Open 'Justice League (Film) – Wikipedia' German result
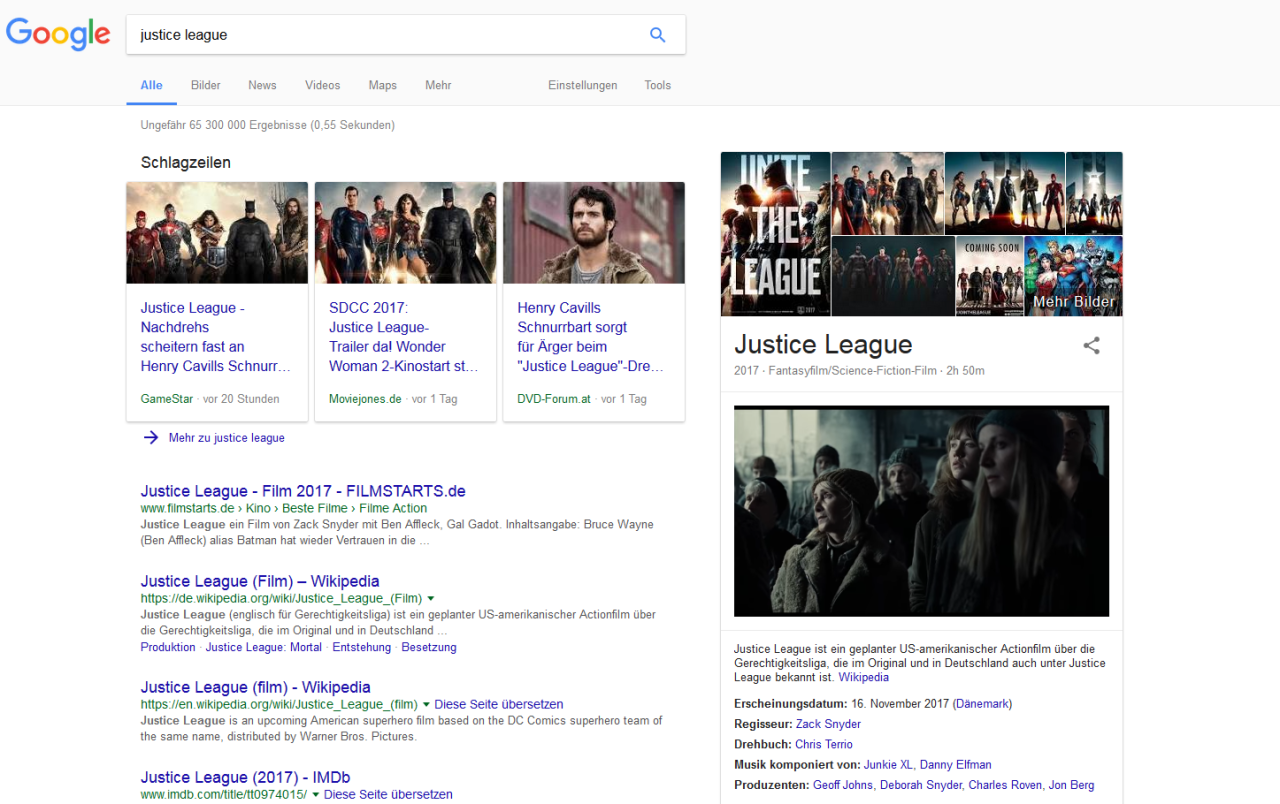This screenshot has height=804, width=1280. pos(260,581)
